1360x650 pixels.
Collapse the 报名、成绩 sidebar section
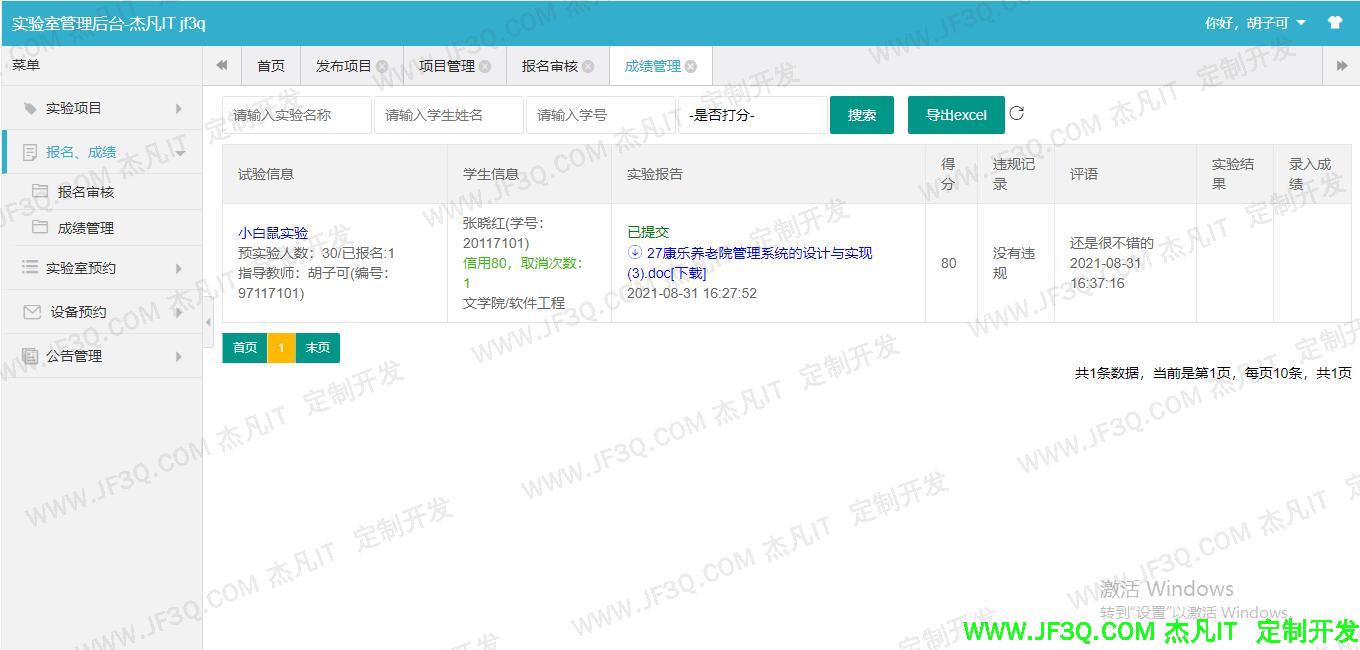[178, 152]
